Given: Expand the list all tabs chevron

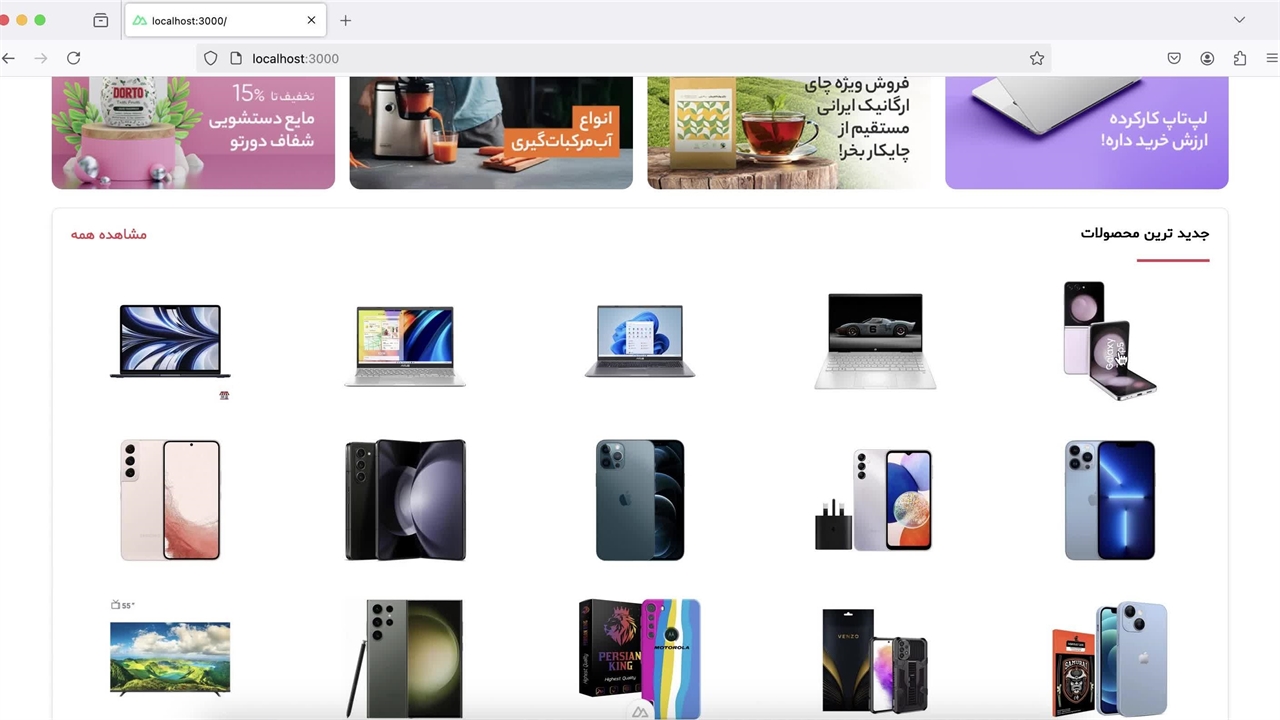Looking at the screenshot, I should tap(1239, 20).
